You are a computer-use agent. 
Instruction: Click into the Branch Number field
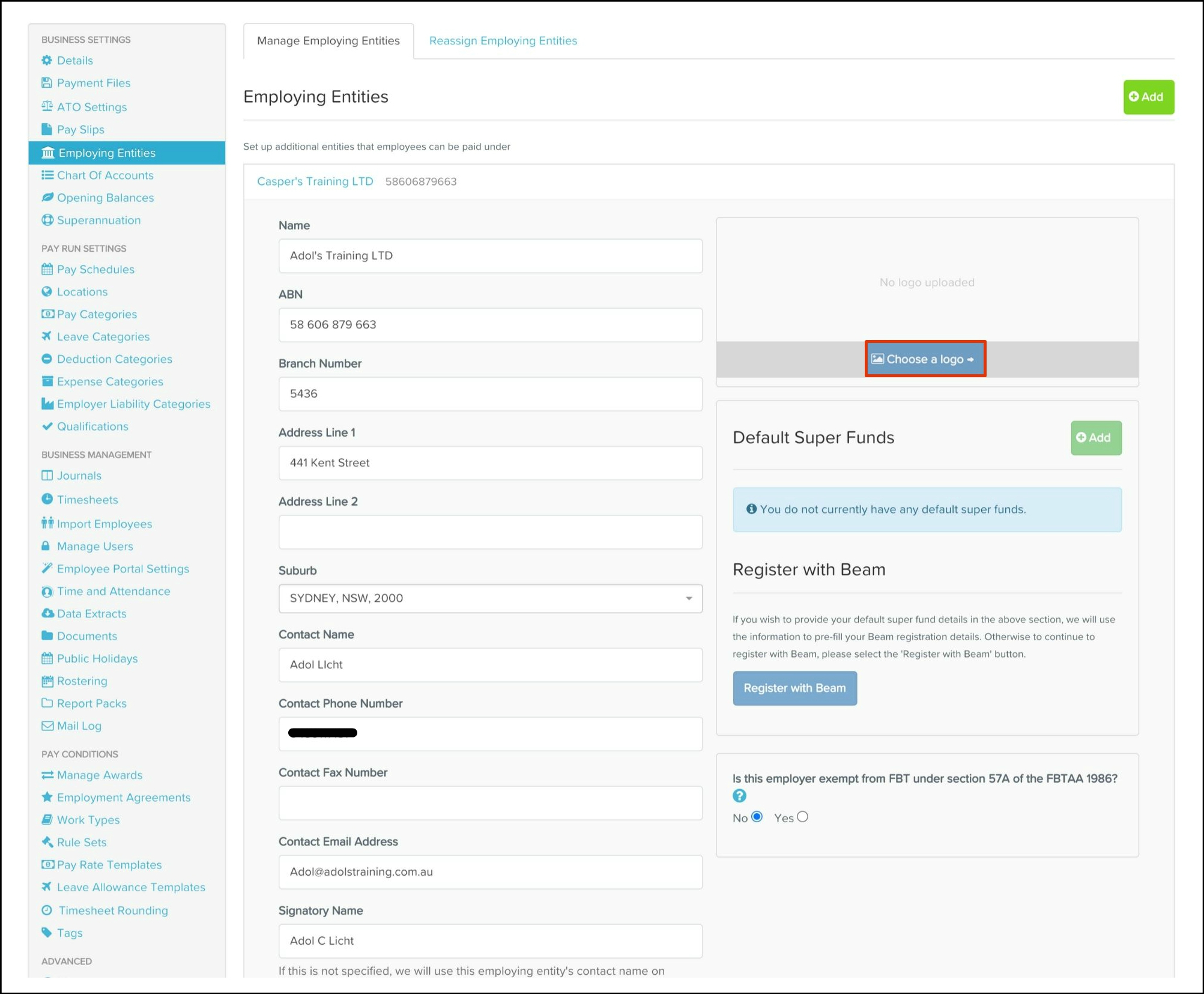(490, 394)
